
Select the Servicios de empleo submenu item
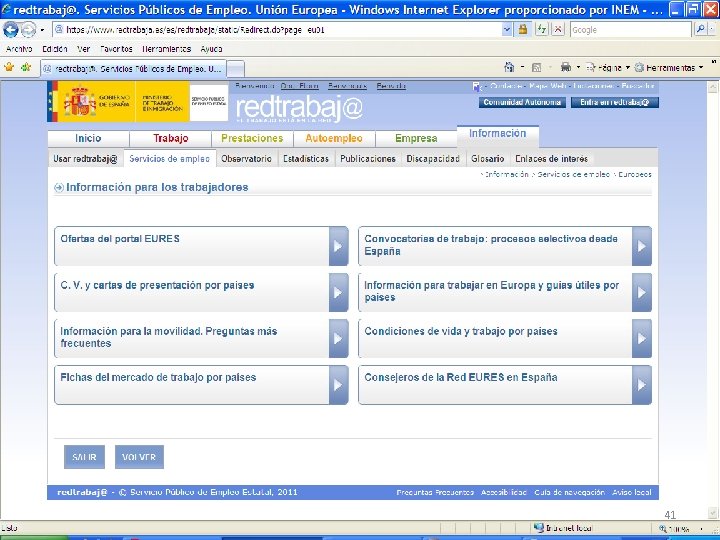[169, 159]
